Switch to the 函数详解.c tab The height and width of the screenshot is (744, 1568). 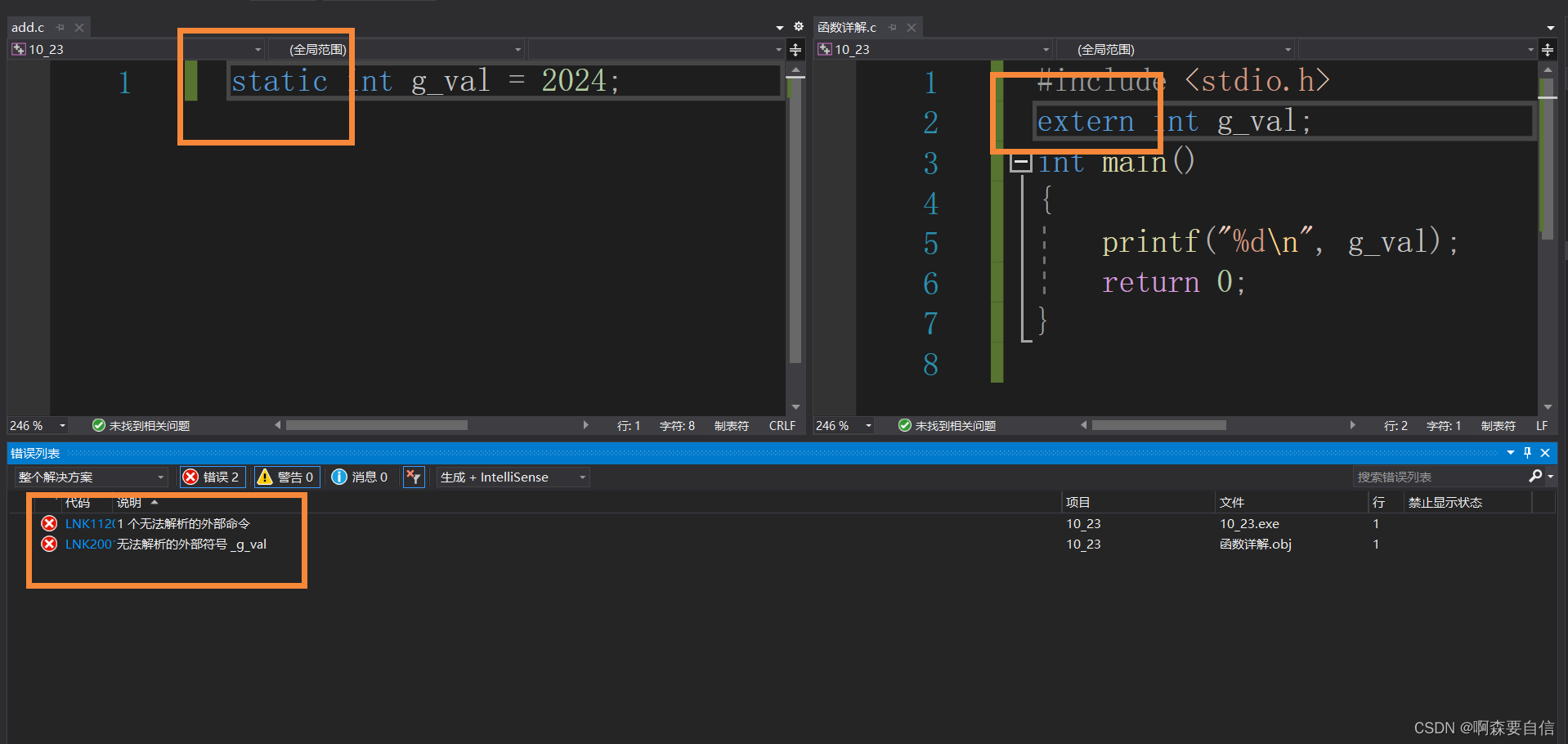click(847, 27)
